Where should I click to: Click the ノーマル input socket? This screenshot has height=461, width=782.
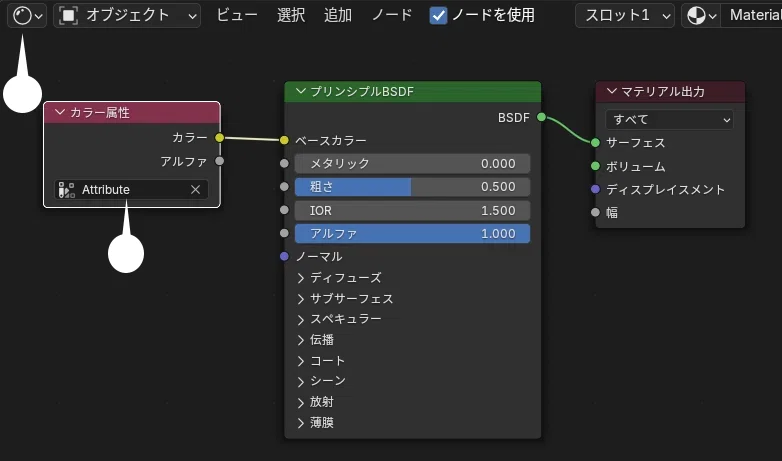tap(284, 256)
